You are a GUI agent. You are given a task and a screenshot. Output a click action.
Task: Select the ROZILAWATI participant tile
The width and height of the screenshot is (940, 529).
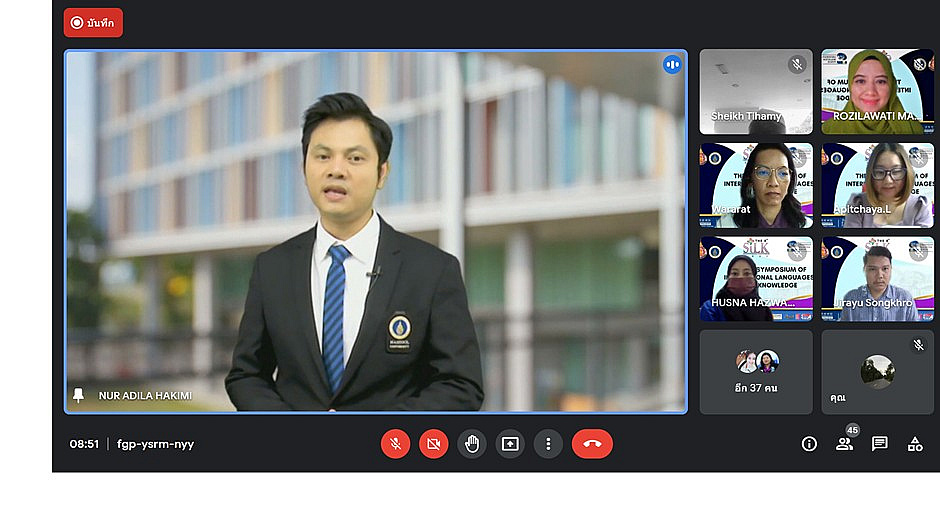(x=877, y=91)
